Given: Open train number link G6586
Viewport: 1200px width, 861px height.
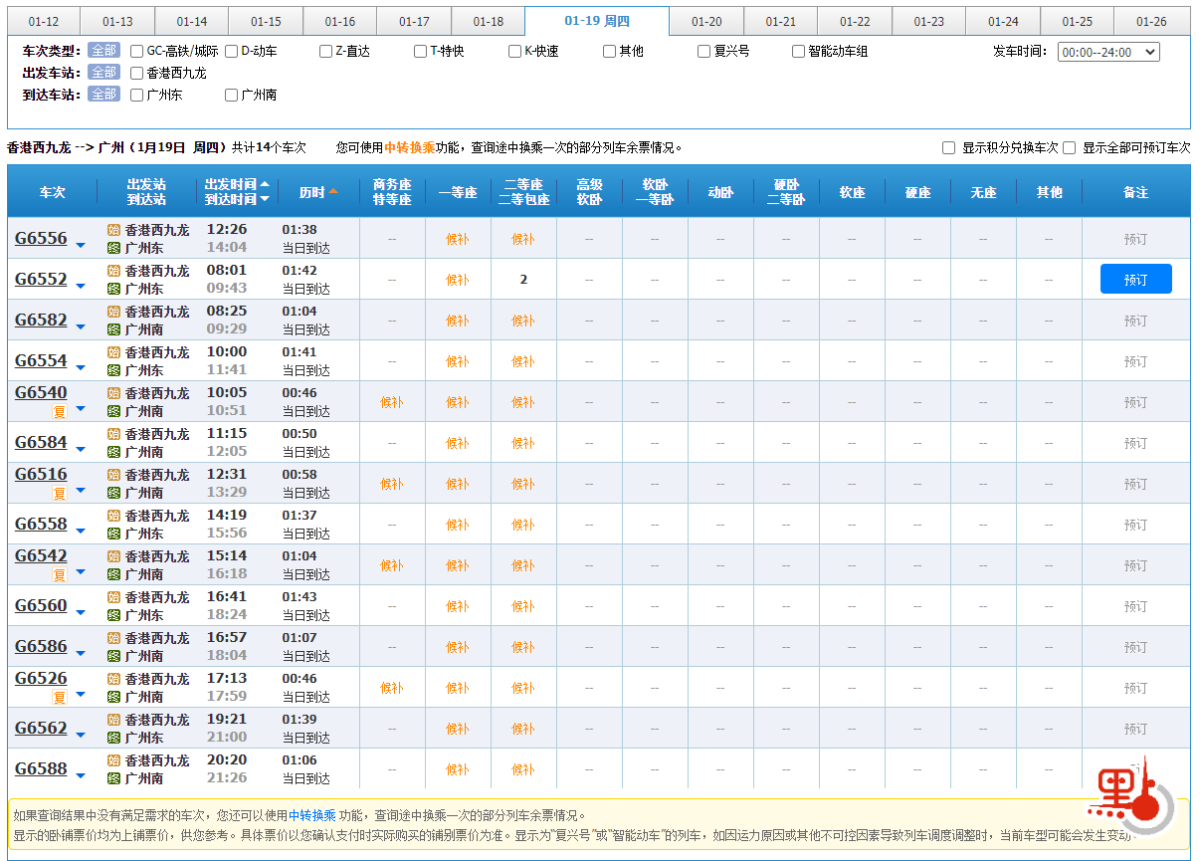Looking at the screenshot, I should [x=41, y=646].
